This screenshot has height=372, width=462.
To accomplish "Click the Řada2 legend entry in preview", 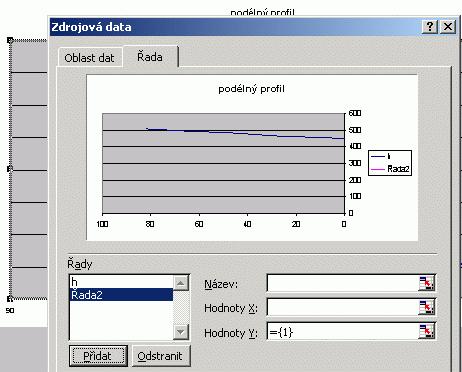I will click(x=390, y=169).
